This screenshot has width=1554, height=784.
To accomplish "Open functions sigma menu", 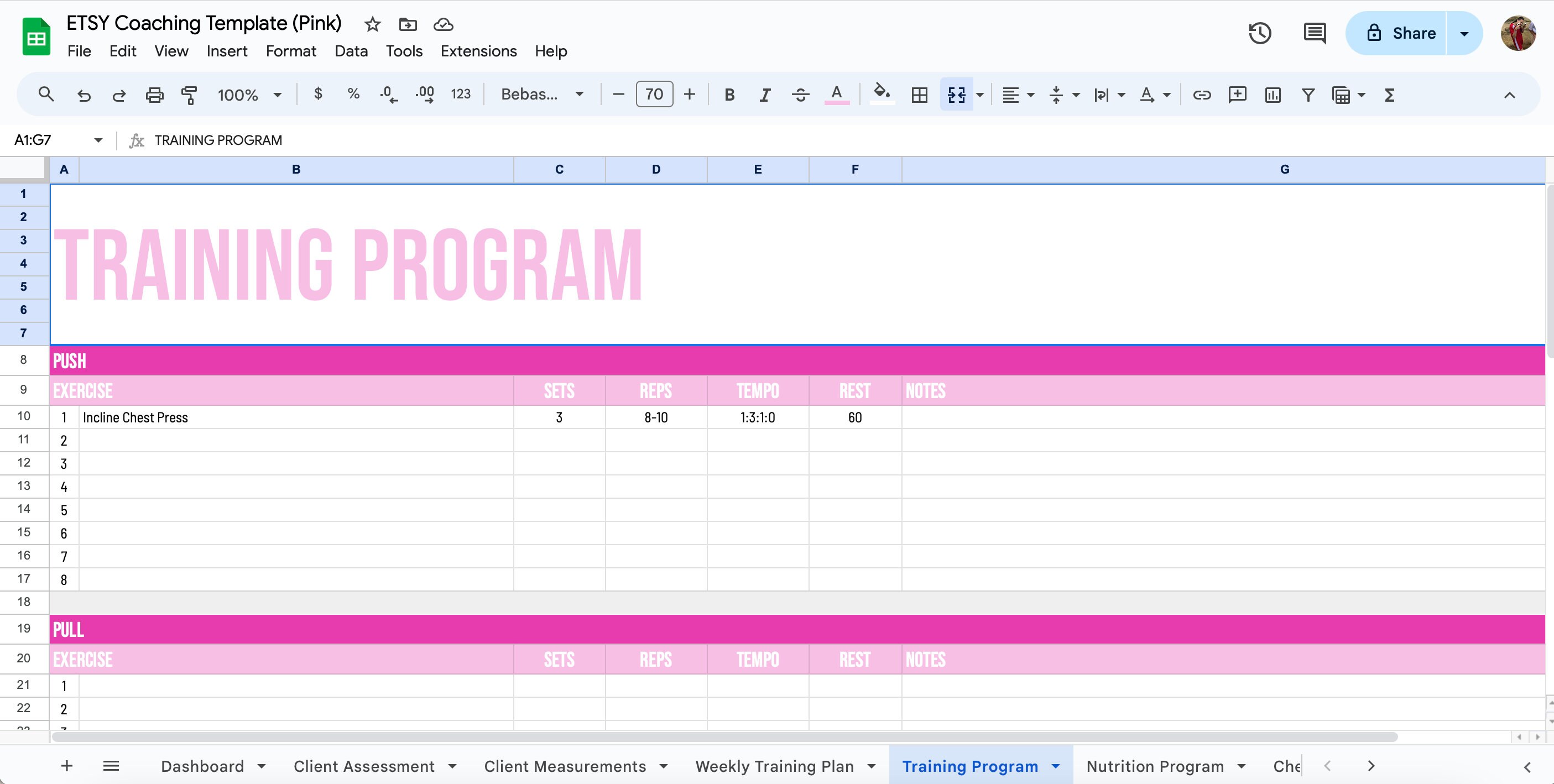I will [1389, 95].
